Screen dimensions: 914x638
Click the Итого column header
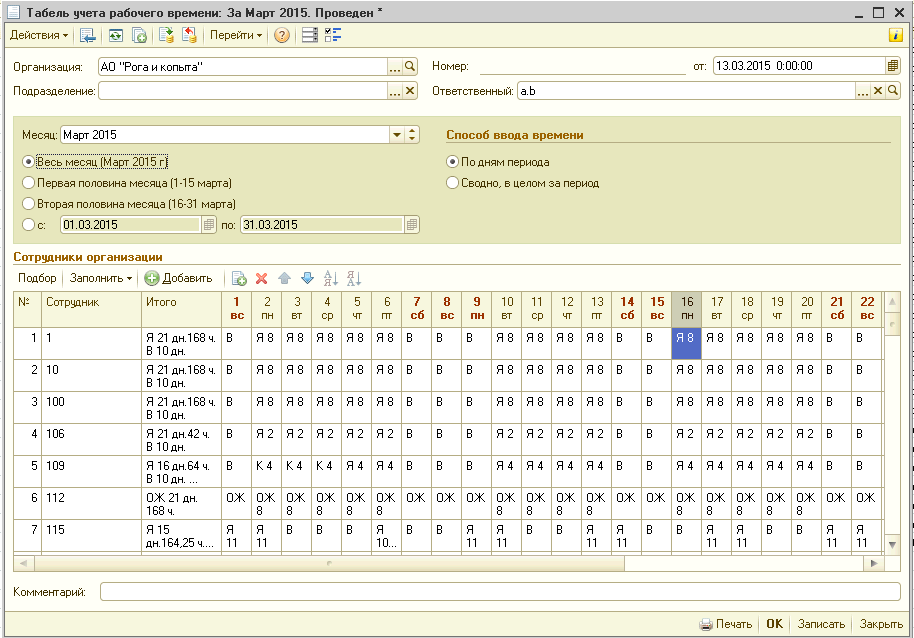pyautogui.click(x=181, y=309)
